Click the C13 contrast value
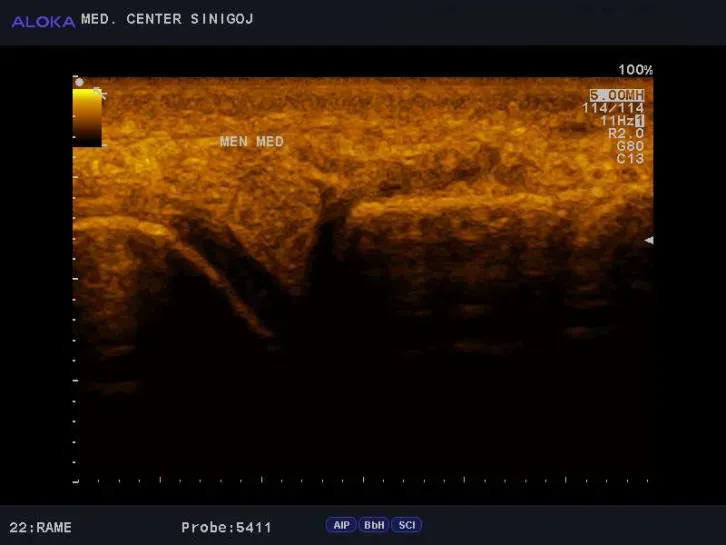Screen dimensions: 726x545 (x=630, y=158)
